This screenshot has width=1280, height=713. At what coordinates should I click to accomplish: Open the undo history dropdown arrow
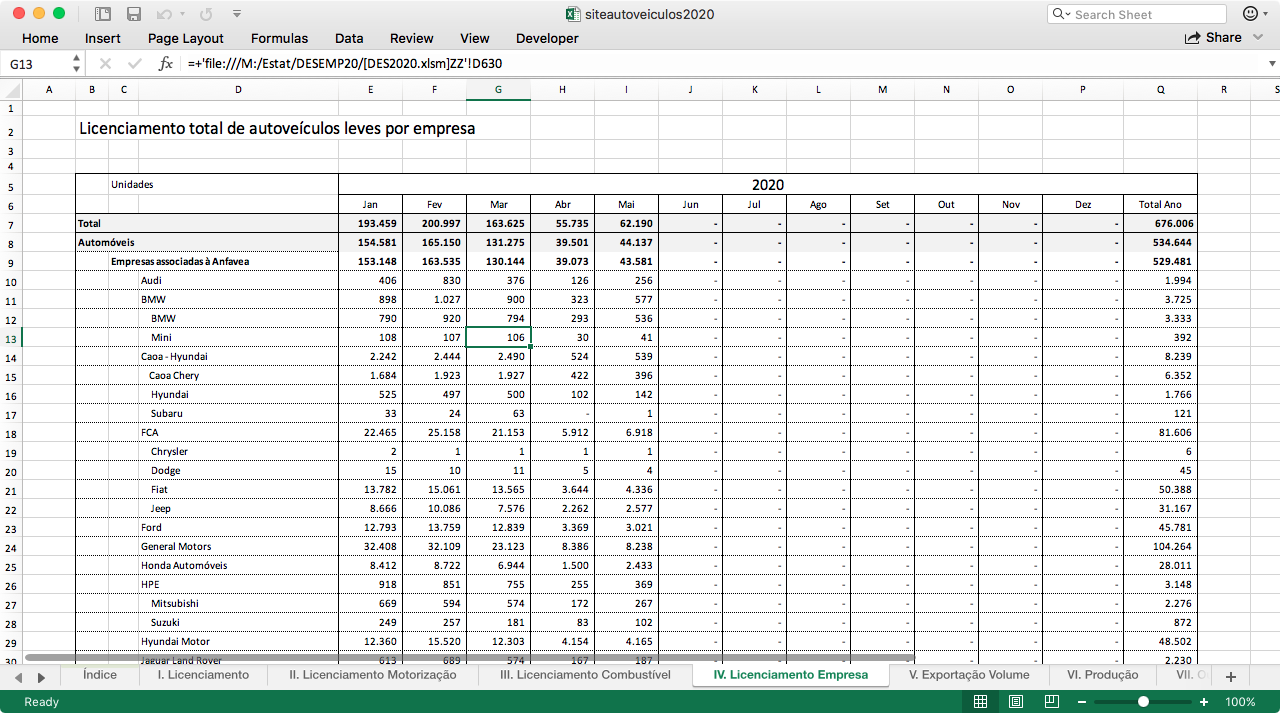(x=181, y=14)
